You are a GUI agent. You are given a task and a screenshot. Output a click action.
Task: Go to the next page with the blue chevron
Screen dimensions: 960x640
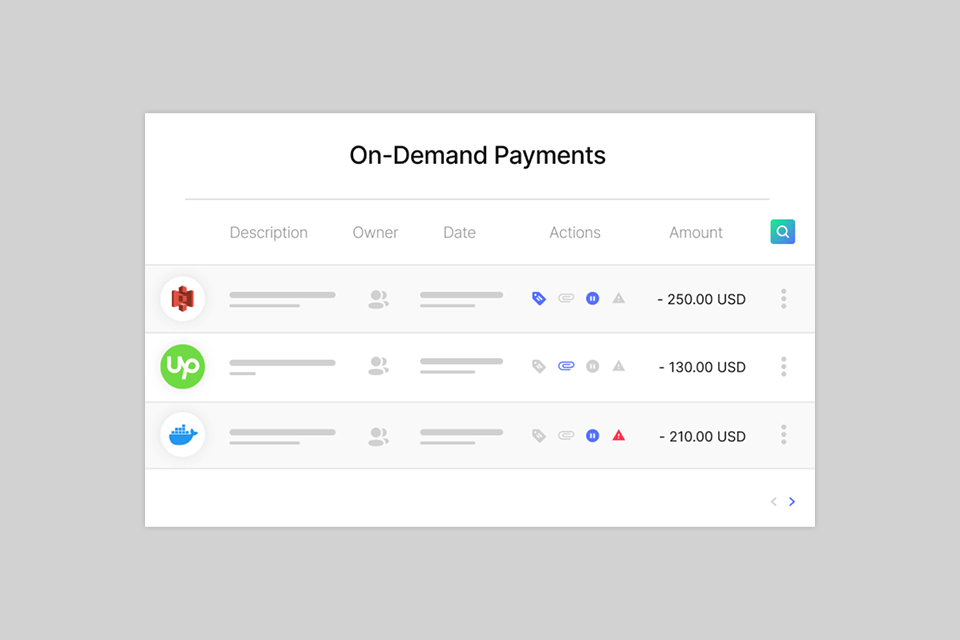[792, 502]
